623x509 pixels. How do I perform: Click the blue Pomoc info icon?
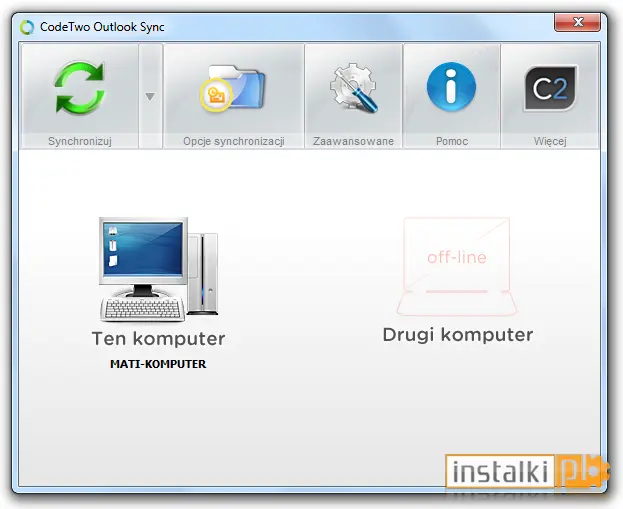click(451, 87)
